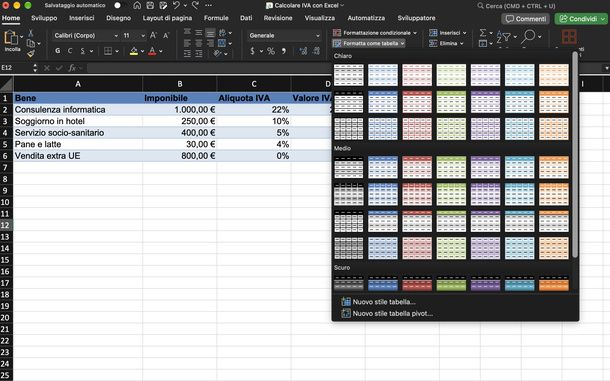Screen dimensions: 610x381
Task: Click the decrease indent icon
Action: point(187,54)
